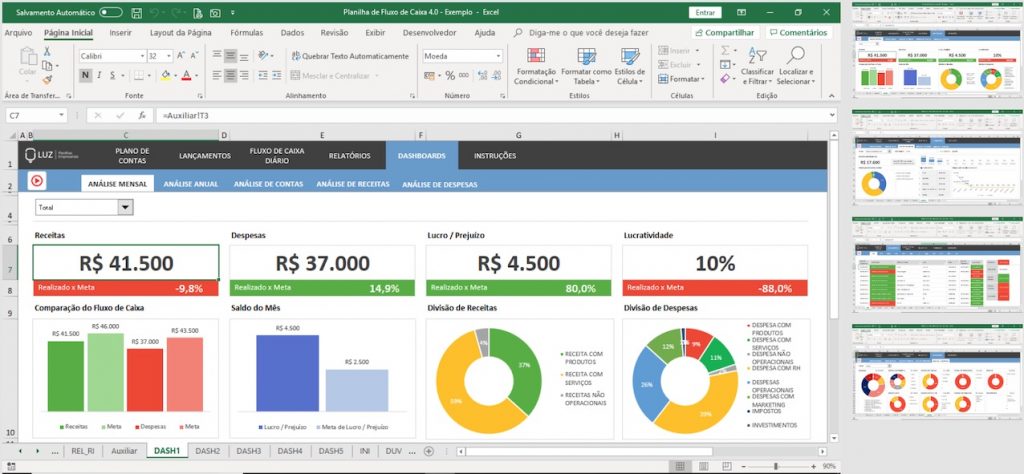Click the Fill down icon
The height and width of the screenshot is (474, 1024).
(x=725, y=65)
